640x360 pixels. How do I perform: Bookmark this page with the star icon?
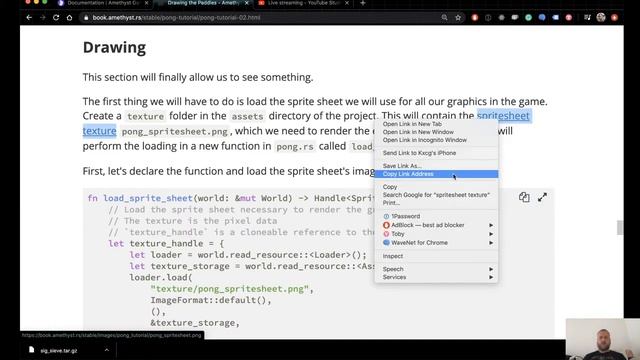458,18
